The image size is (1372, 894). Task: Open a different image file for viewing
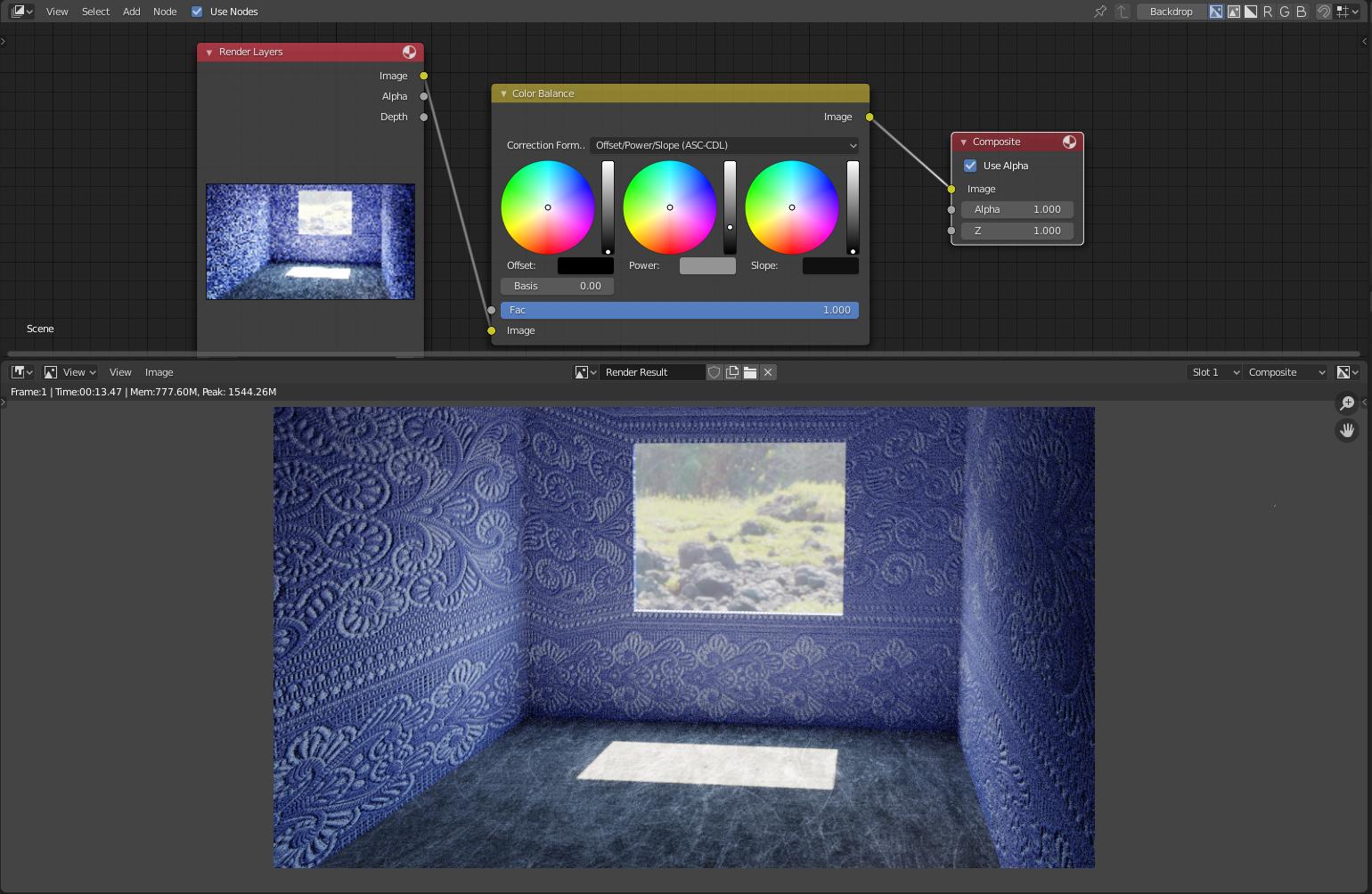[x=750, y=372]
